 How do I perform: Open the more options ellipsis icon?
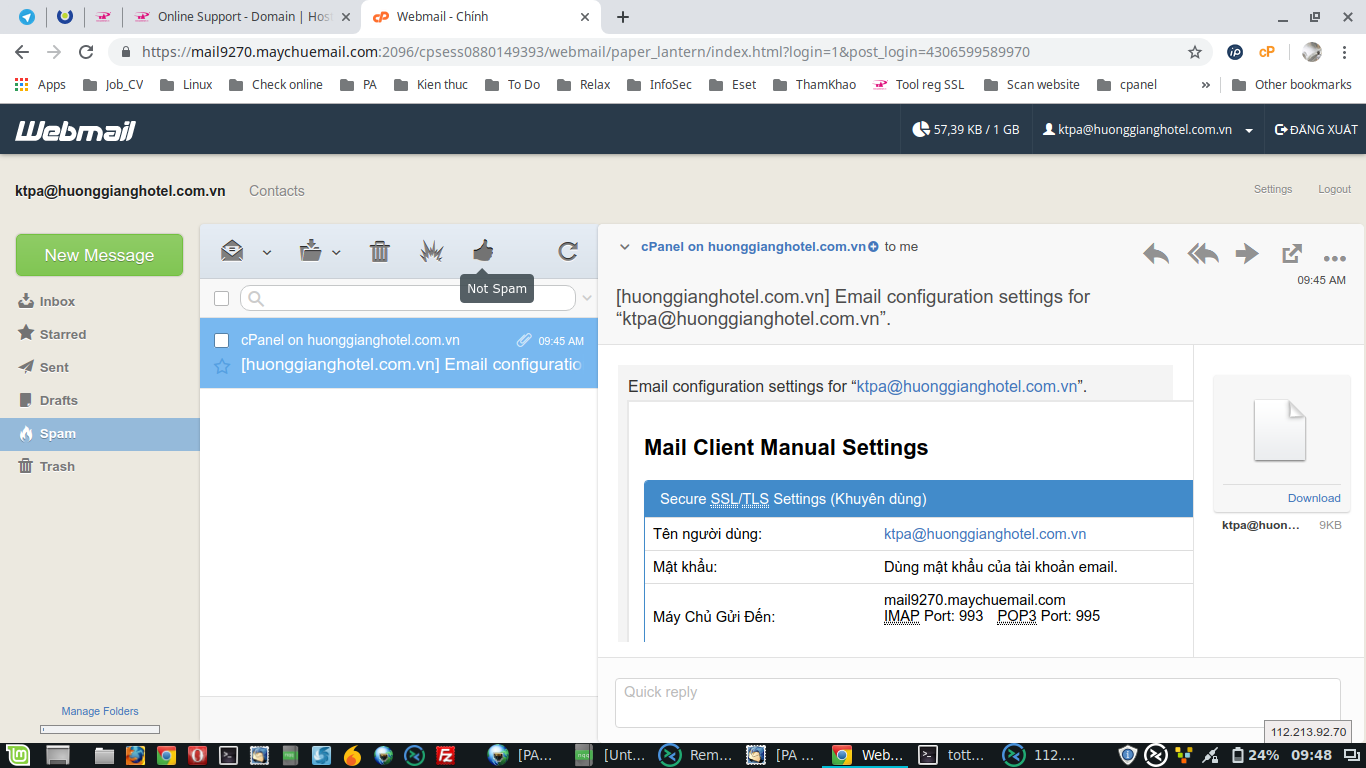(1335, 257)
